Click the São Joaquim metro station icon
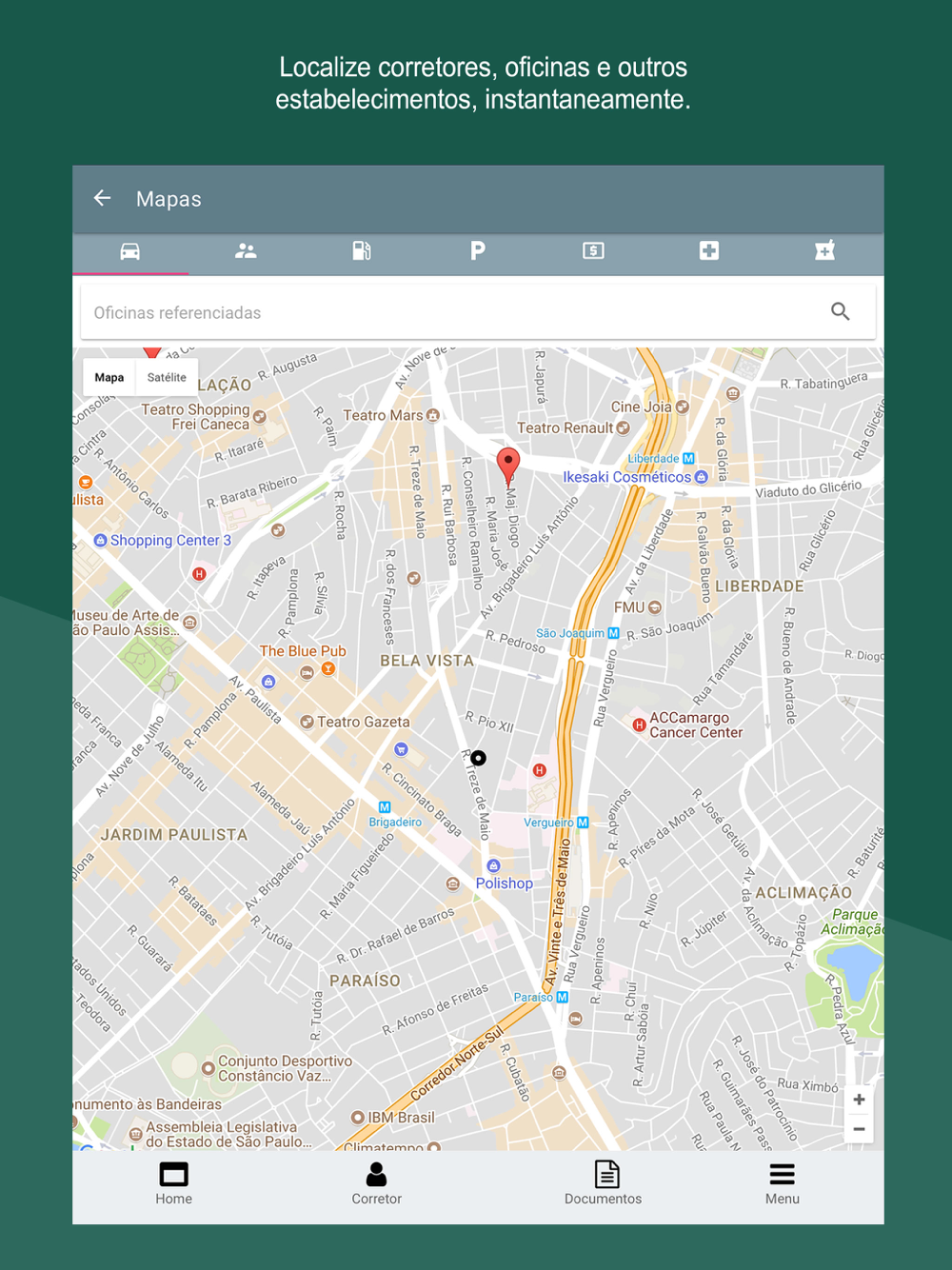 click(x=613, y=633)
